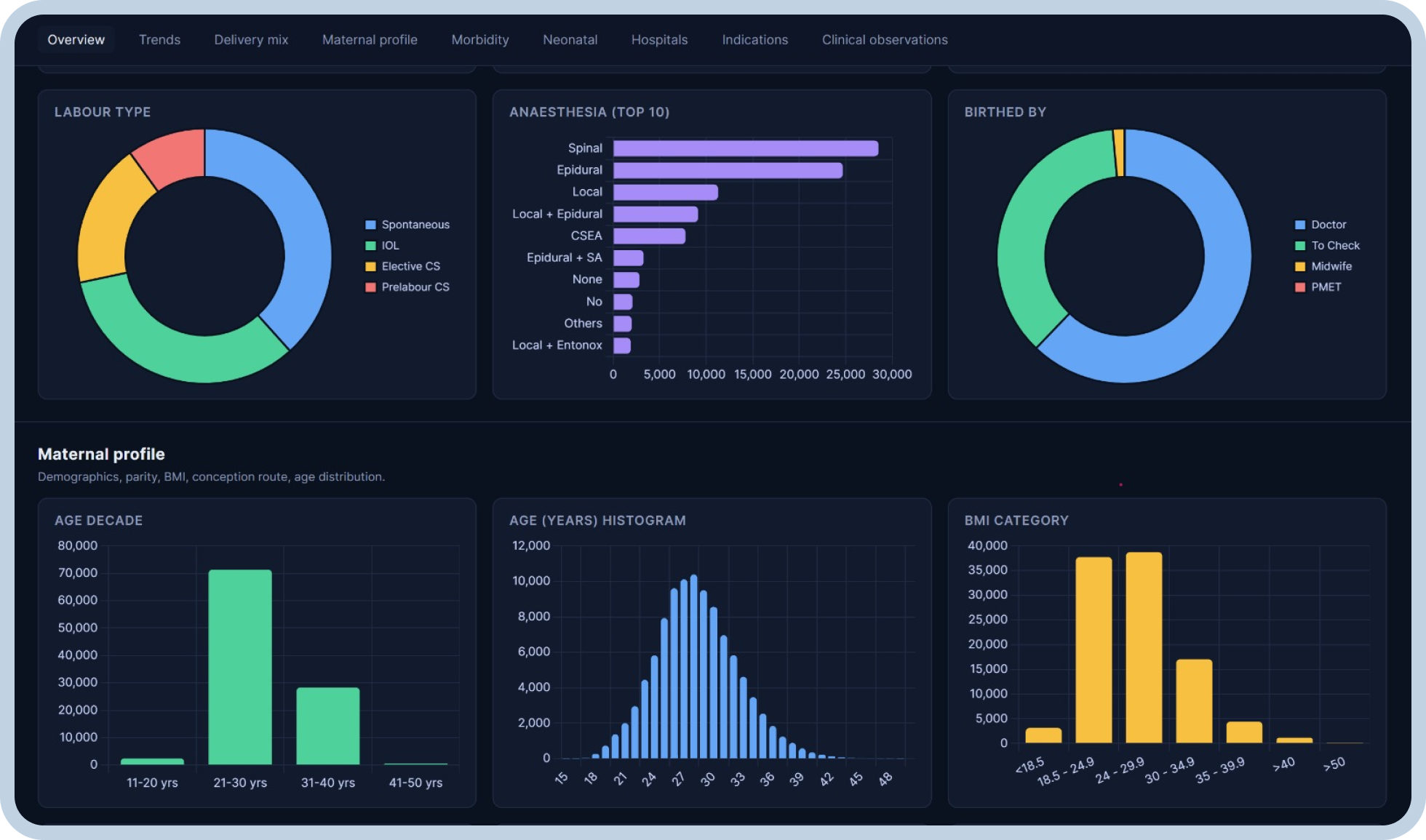Toggle IOL legend swatch in Labour Type
Screen dimensions: 1426x840
370,246
